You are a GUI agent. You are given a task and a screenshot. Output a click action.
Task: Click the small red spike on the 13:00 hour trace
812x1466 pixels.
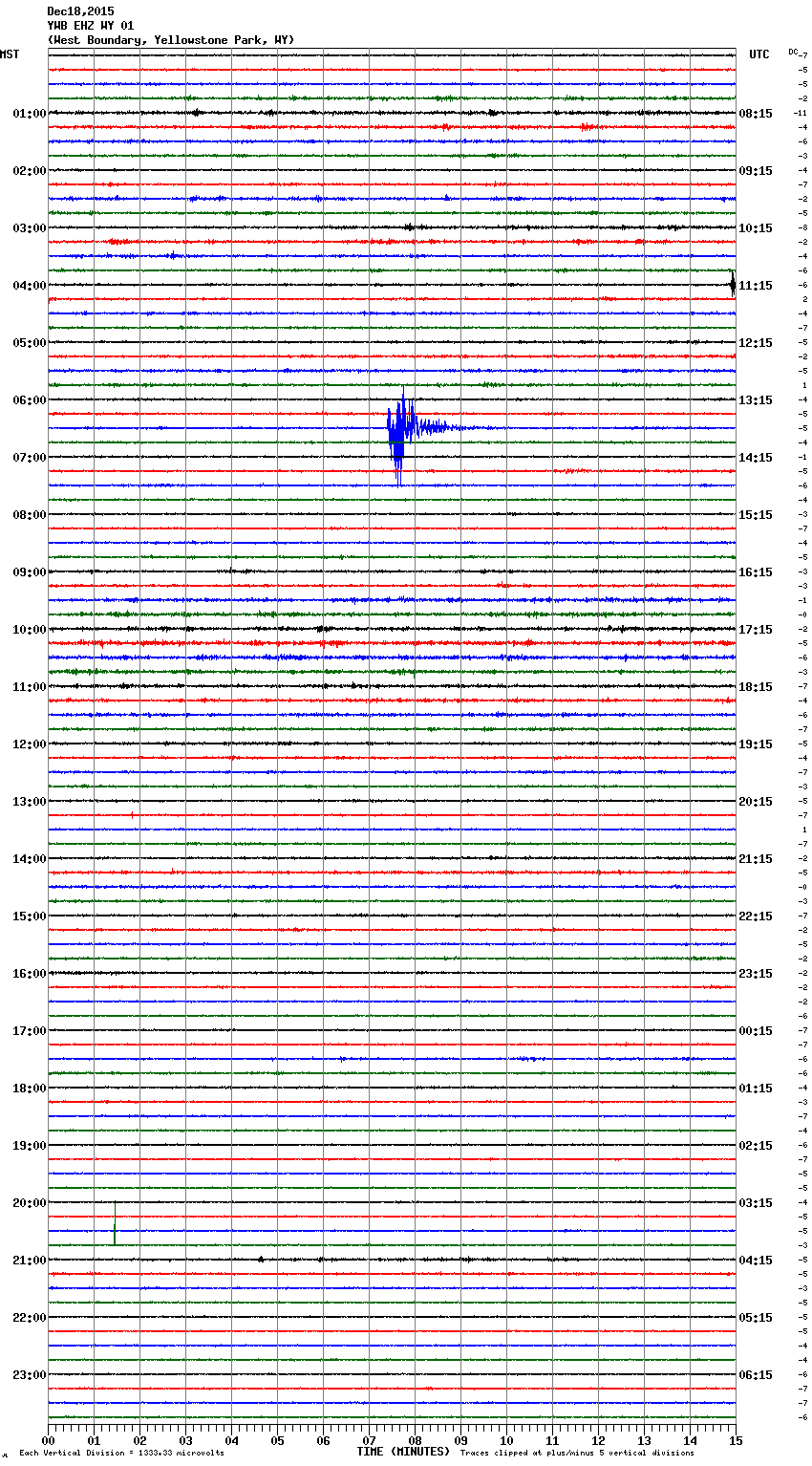132,815
